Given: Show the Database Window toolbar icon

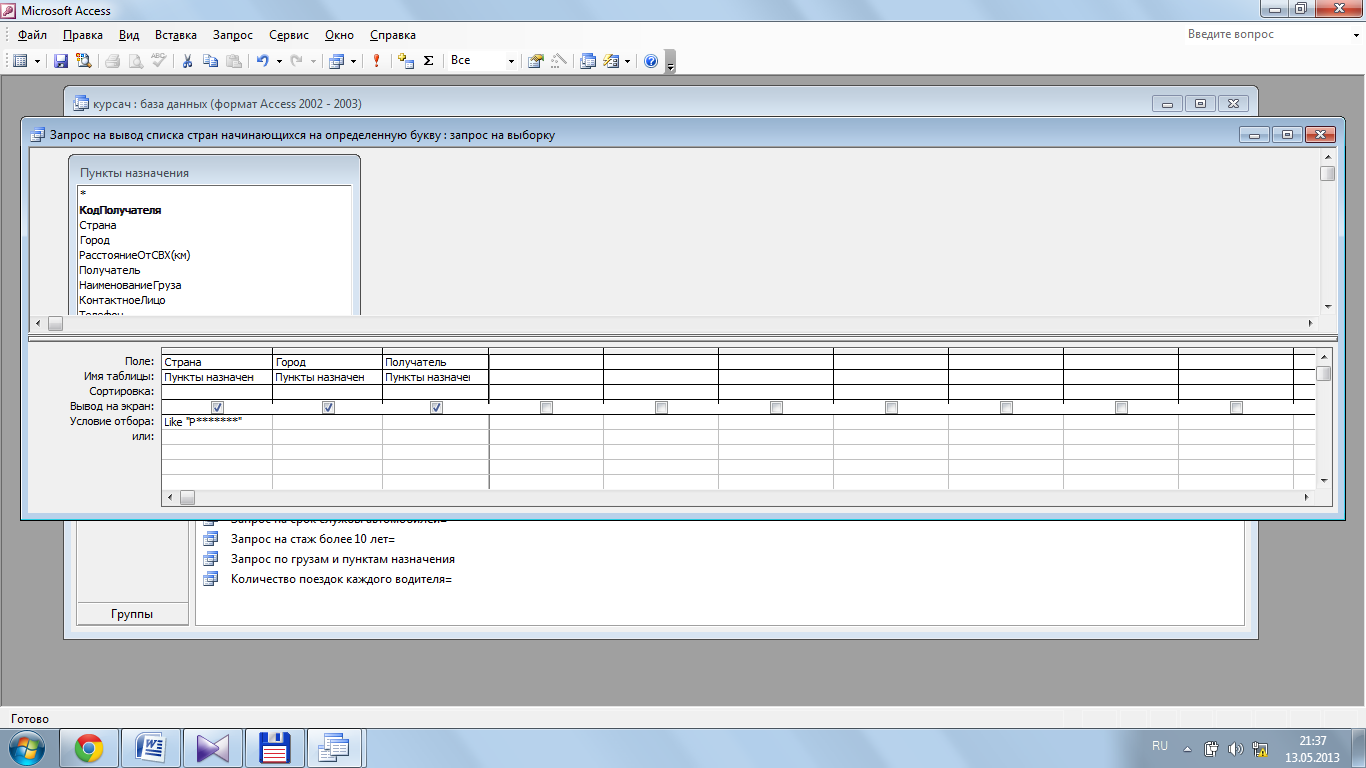Looking at the screenshot, I should (587, 61).
